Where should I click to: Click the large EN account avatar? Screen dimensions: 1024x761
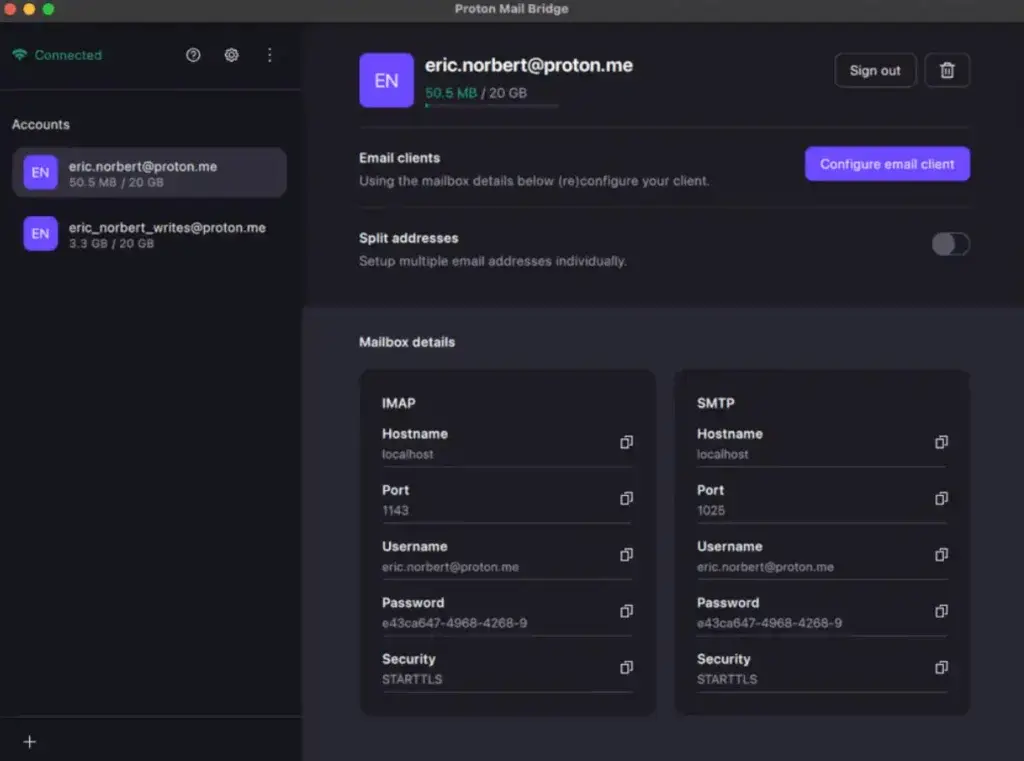click(386, 80)
